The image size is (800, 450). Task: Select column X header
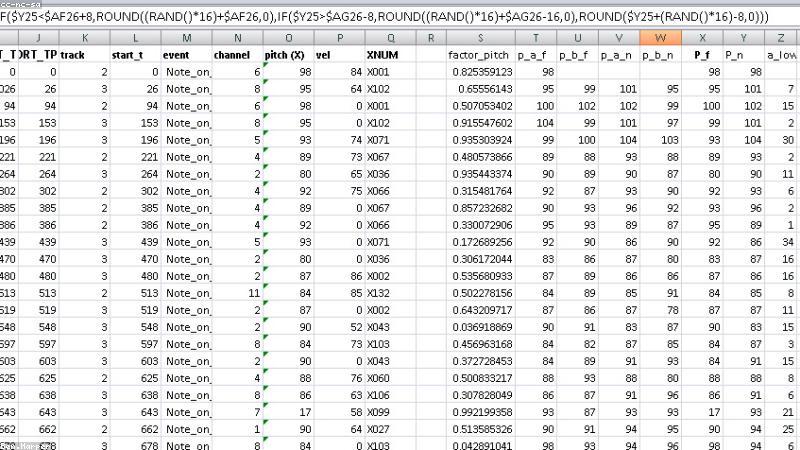point(702,38)
